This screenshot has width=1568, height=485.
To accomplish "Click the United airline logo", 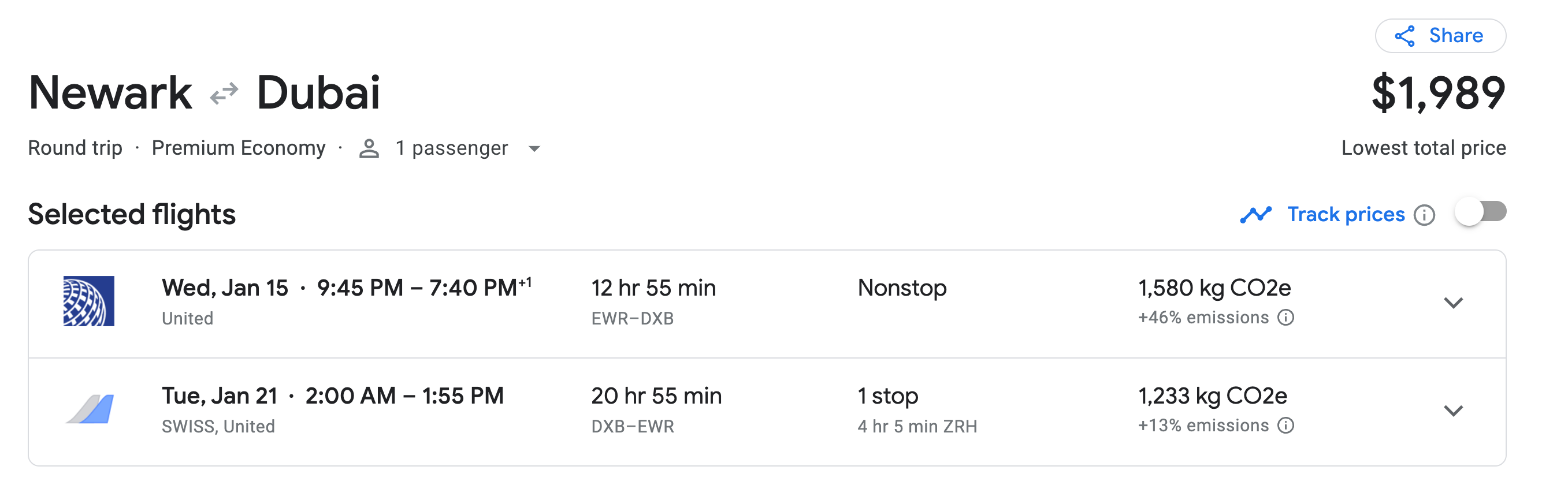I will [x=89, y=301].
